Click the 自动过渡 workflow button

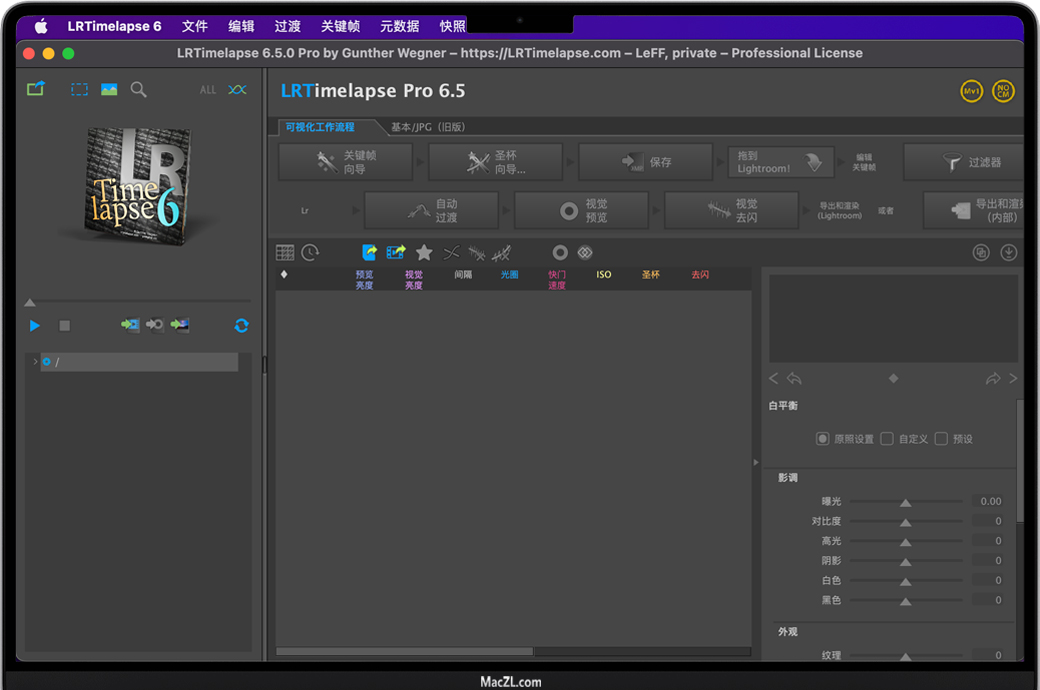pyautogui.click(x=432, y=210)
